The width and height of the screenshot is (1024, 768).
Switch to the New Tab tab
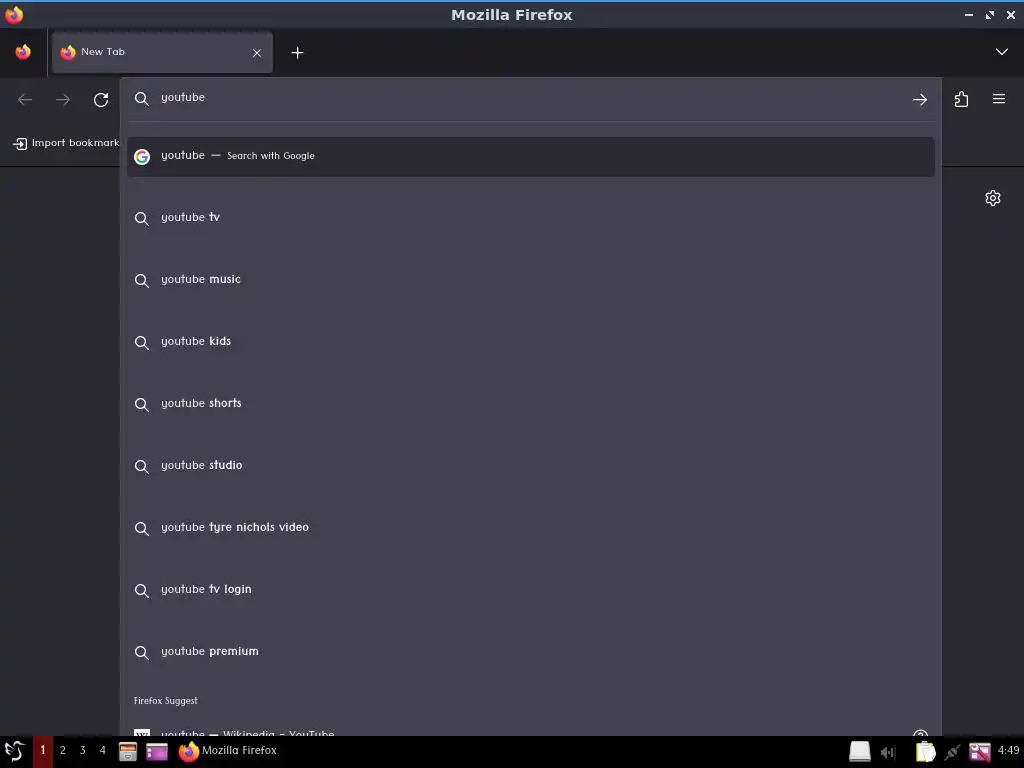(162, 52)
